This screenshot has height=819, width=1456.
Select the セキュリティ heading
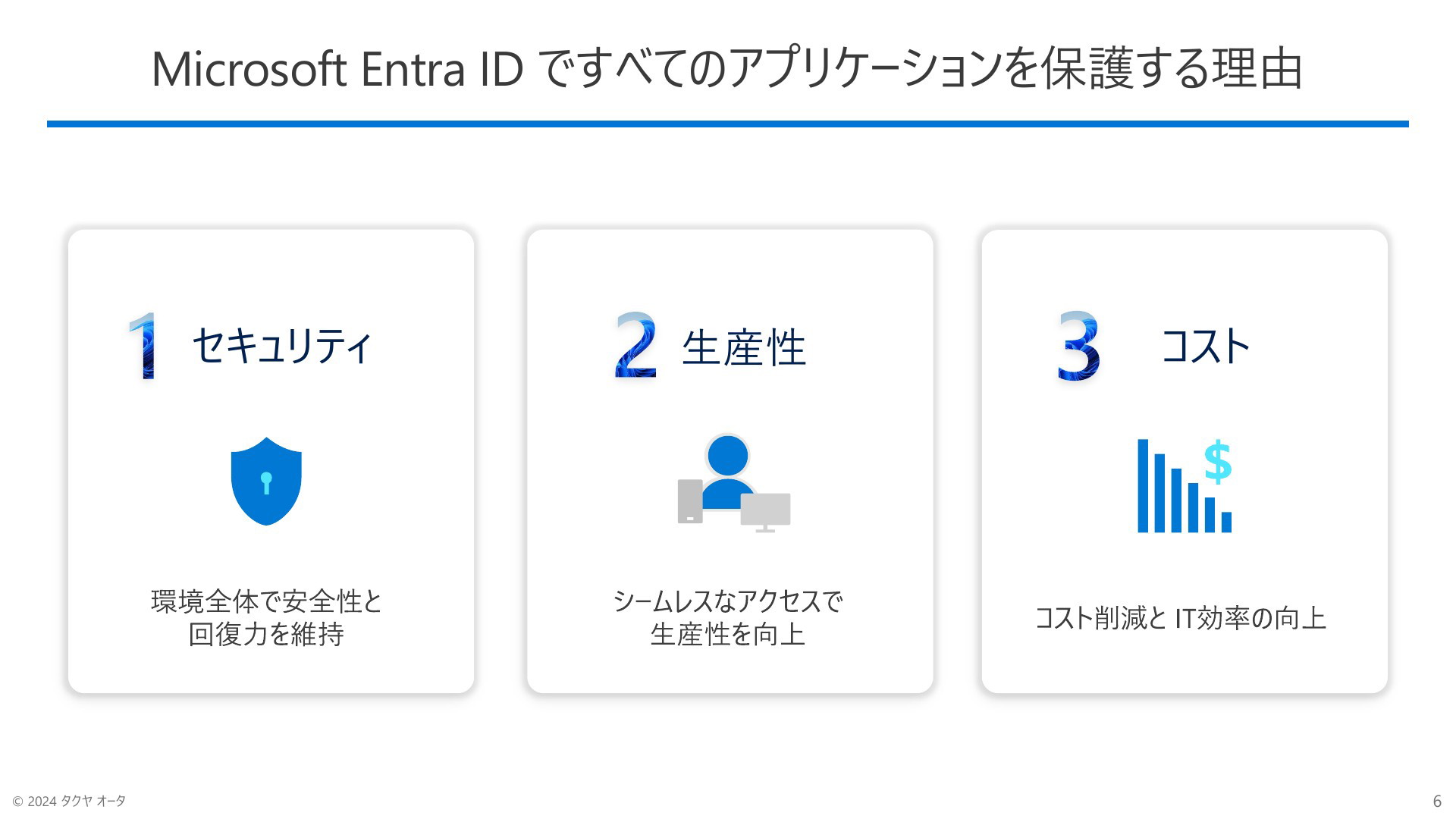pyautogui.click(x=282, y=346)
